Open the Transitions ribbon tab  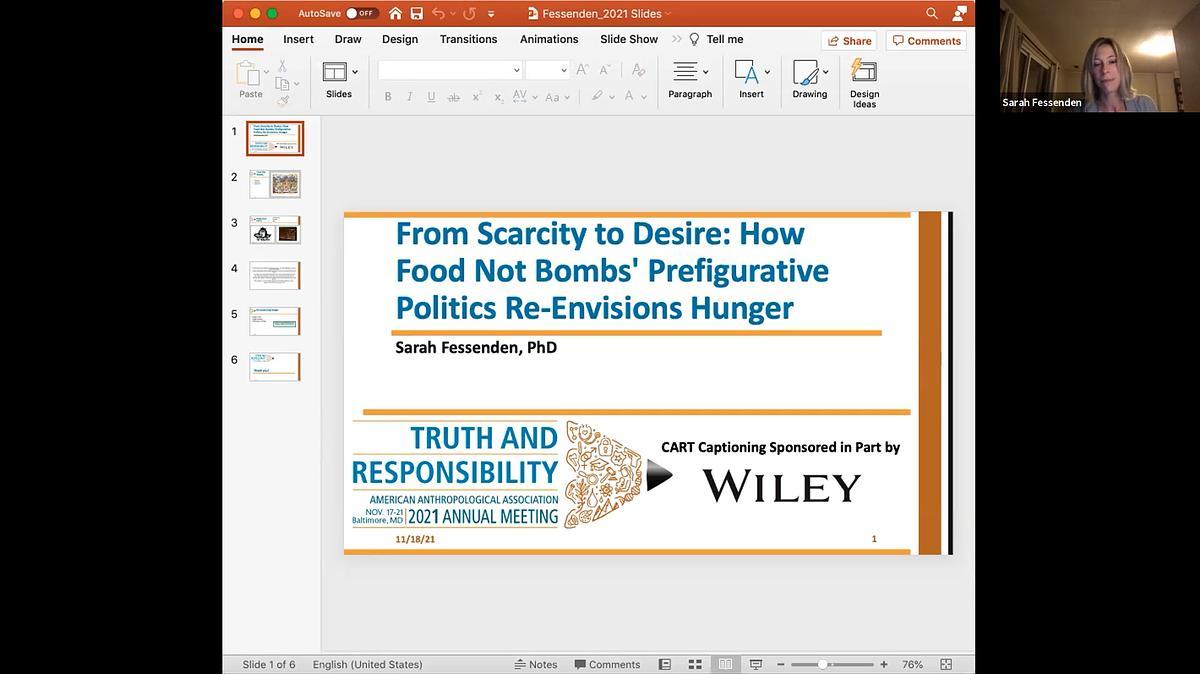click(x=468, y=40)
